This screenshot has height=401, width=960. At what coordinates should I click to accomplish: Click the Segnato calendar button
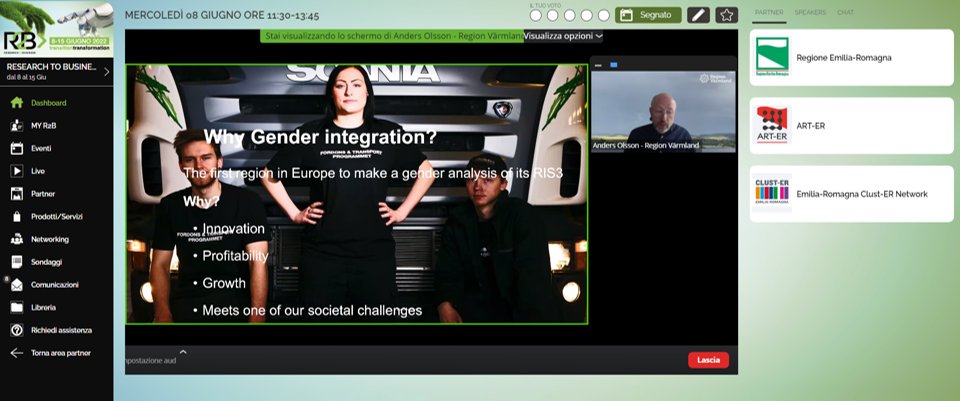[x=648, y=15]
